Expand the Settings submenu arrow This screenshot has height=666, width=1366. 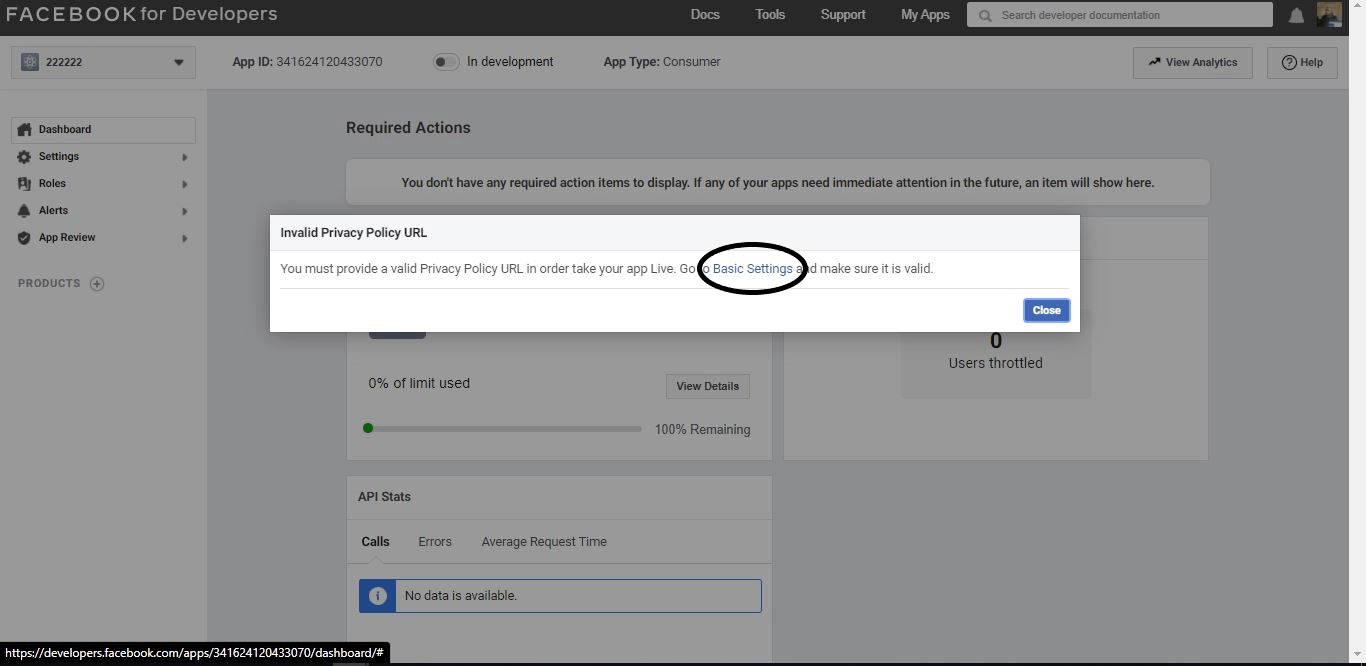(185, 157)
